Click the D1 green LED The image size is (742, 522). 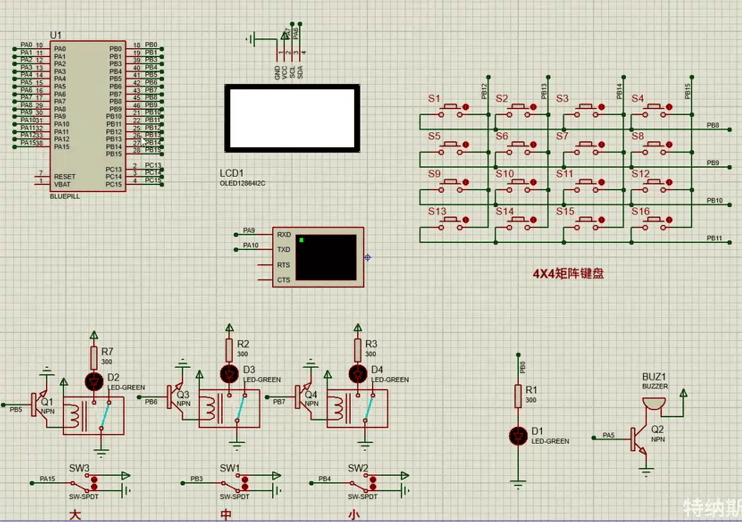(518, 436)
